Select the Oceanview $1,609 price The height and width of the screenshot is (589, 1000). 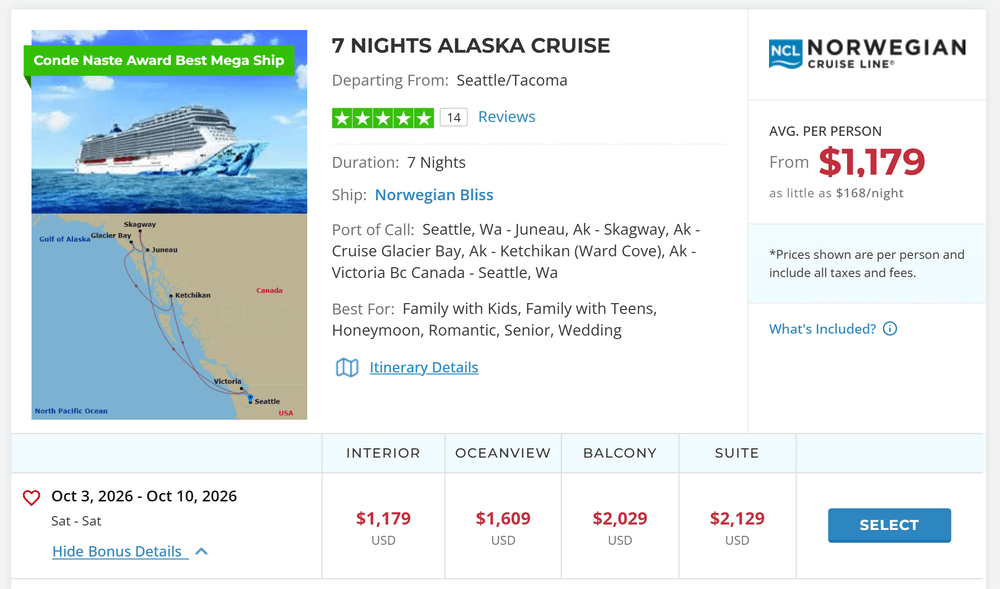click(x=503, y=519)
